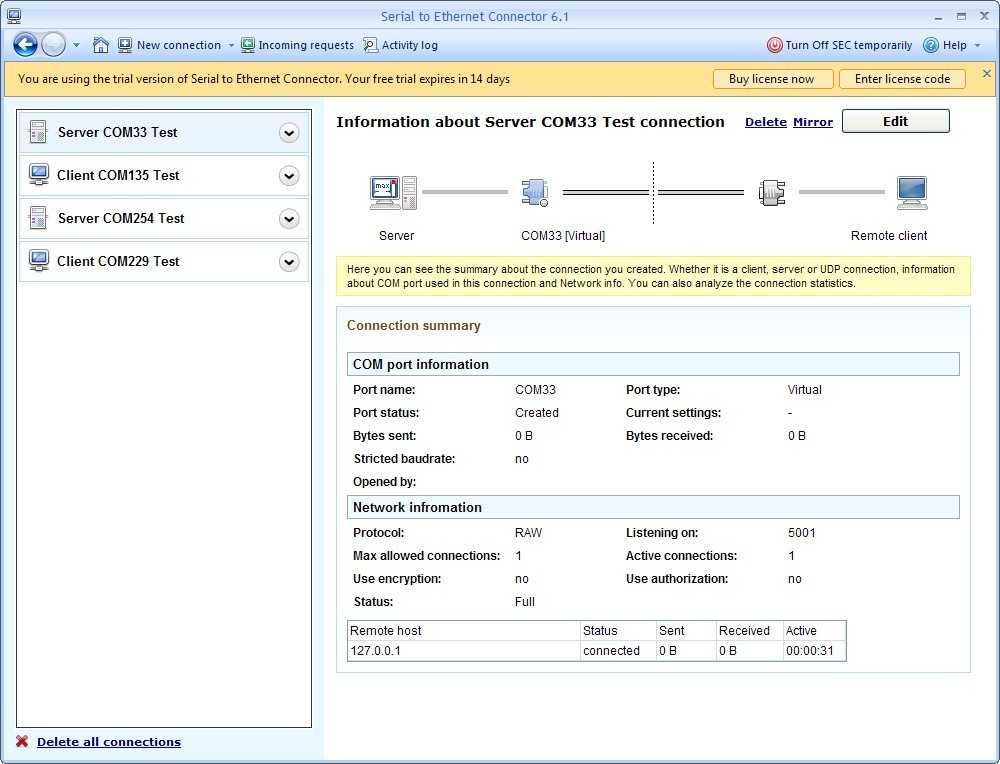Click the Received column header

pyautogui.click(x=749, y=631)
